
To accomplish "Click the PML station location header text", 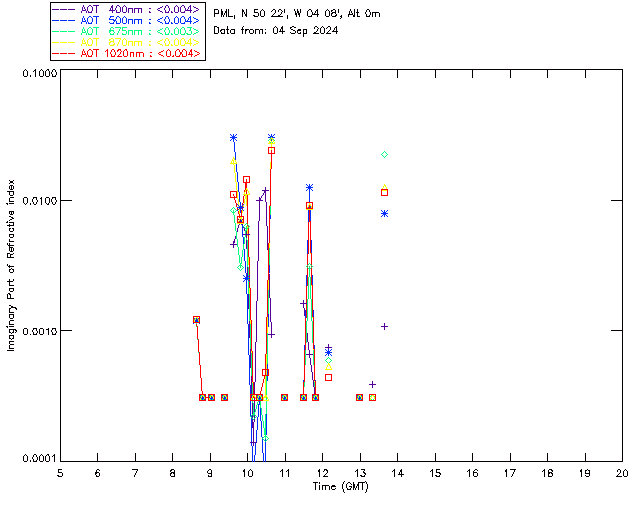I will tap(297, 14).
